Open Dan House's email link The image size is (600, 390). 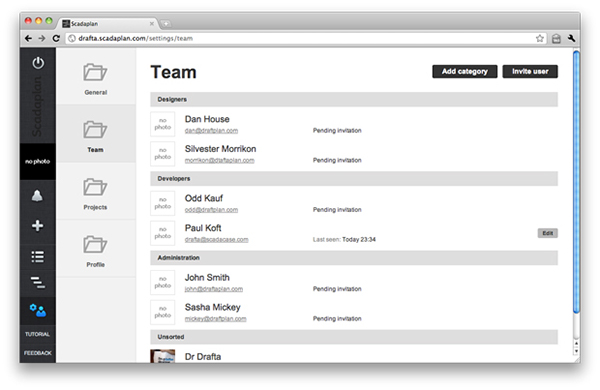[x=211, y=131]
